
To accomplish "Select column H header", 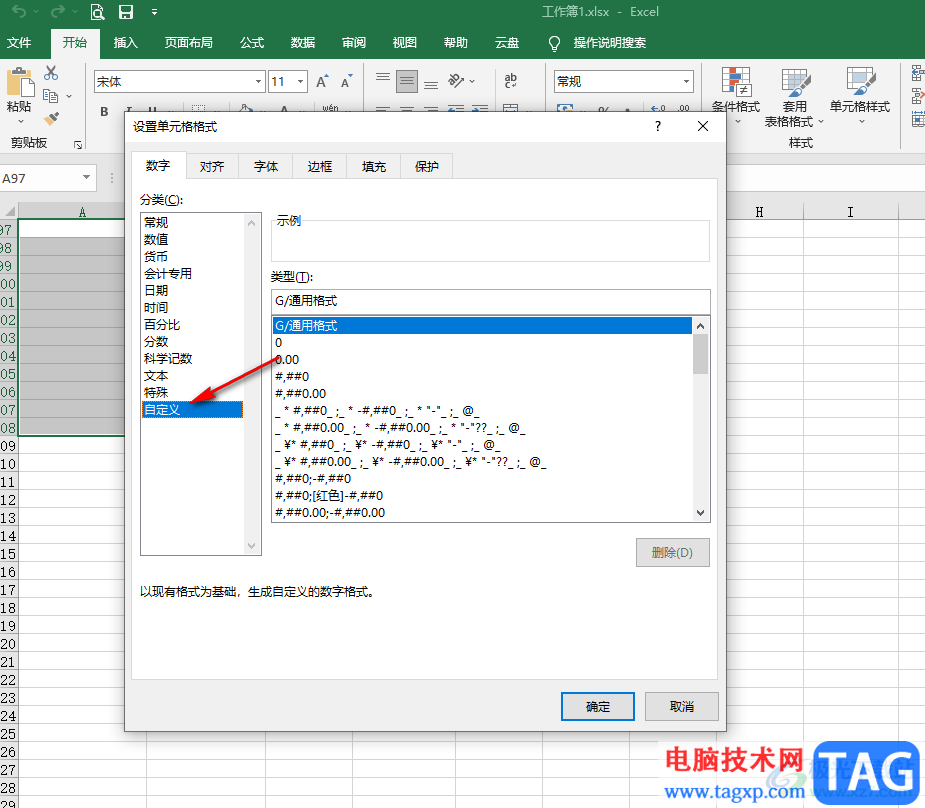I will click(759, 212).
